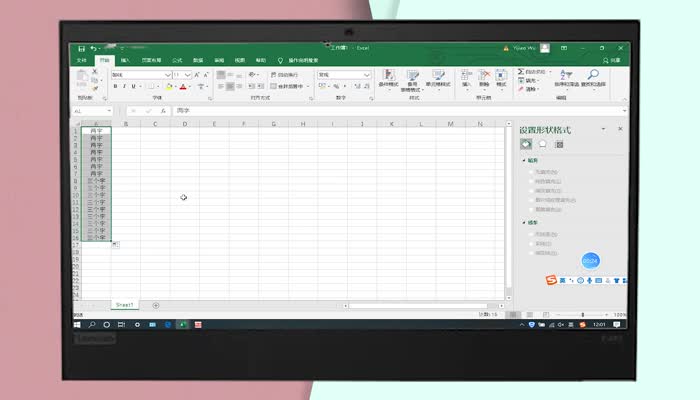Click the red Font Color swatch
Image resolution: width=700 pixels, height=400 pixels.
coord(183,86)
